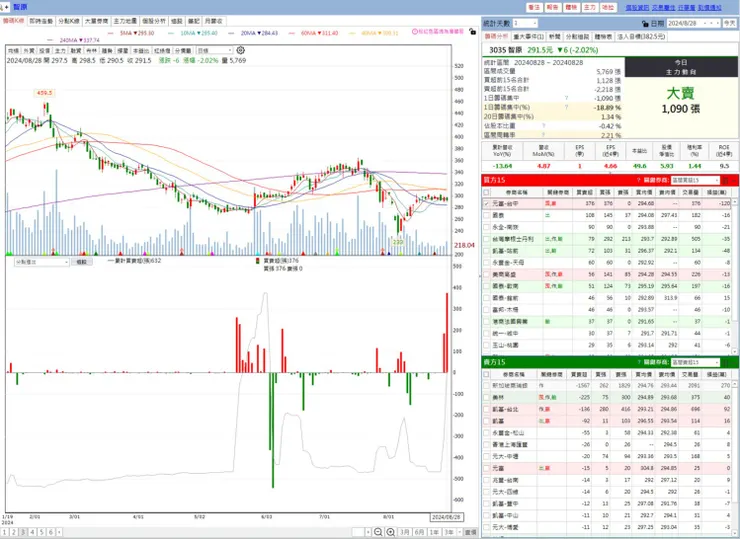Click the zoom in magnifier icon

391,532
